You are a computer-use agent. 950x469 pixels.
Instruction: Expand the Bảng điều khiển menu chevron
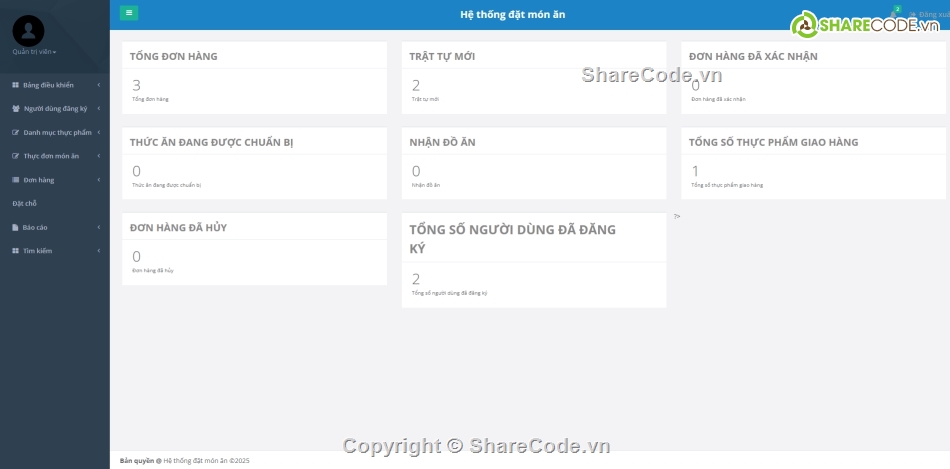pyautogui.click(x=98, y=85)
